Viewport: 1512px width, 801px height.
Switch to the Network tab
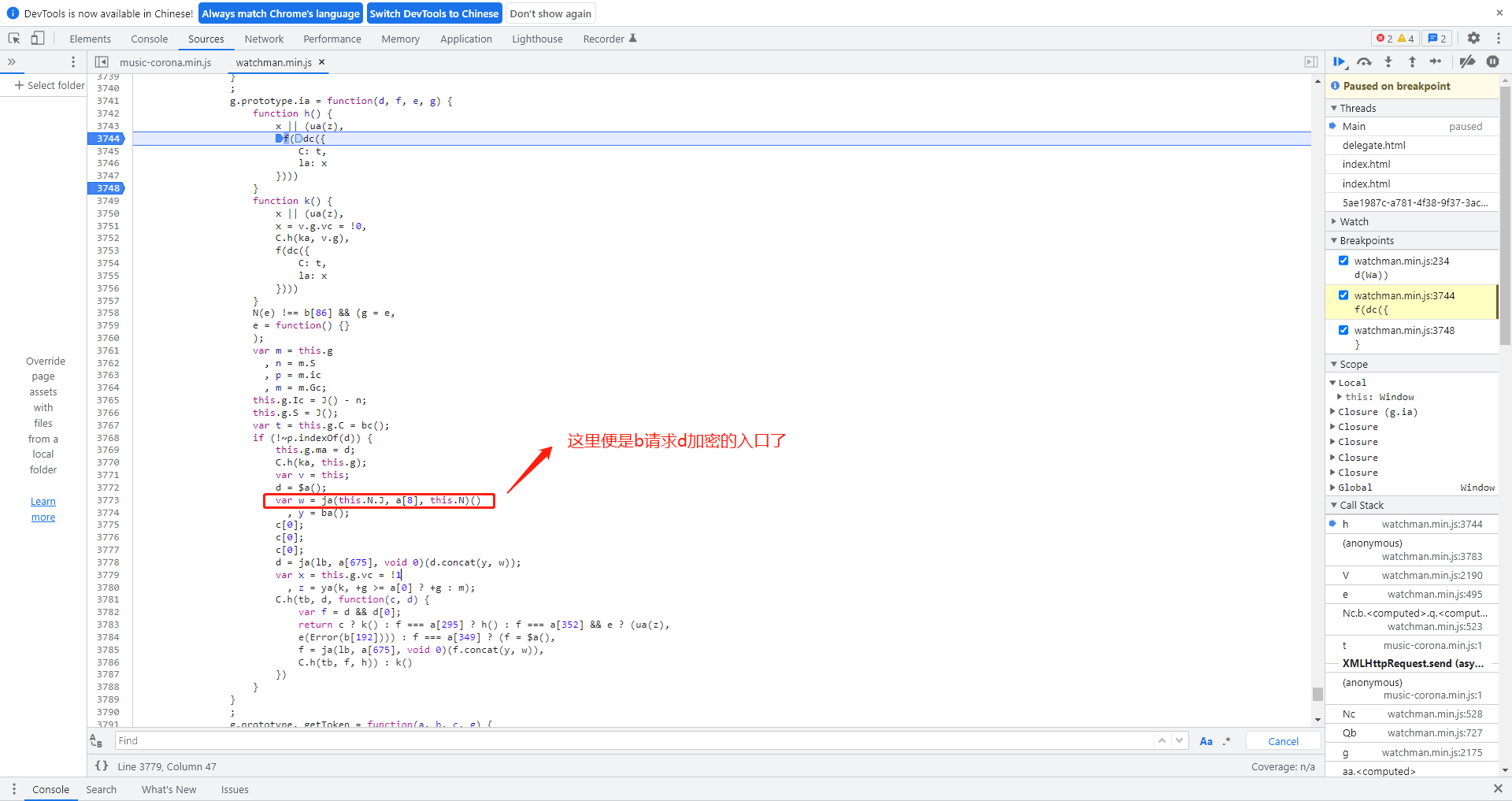pyautogui.click(x=264, y=39)
